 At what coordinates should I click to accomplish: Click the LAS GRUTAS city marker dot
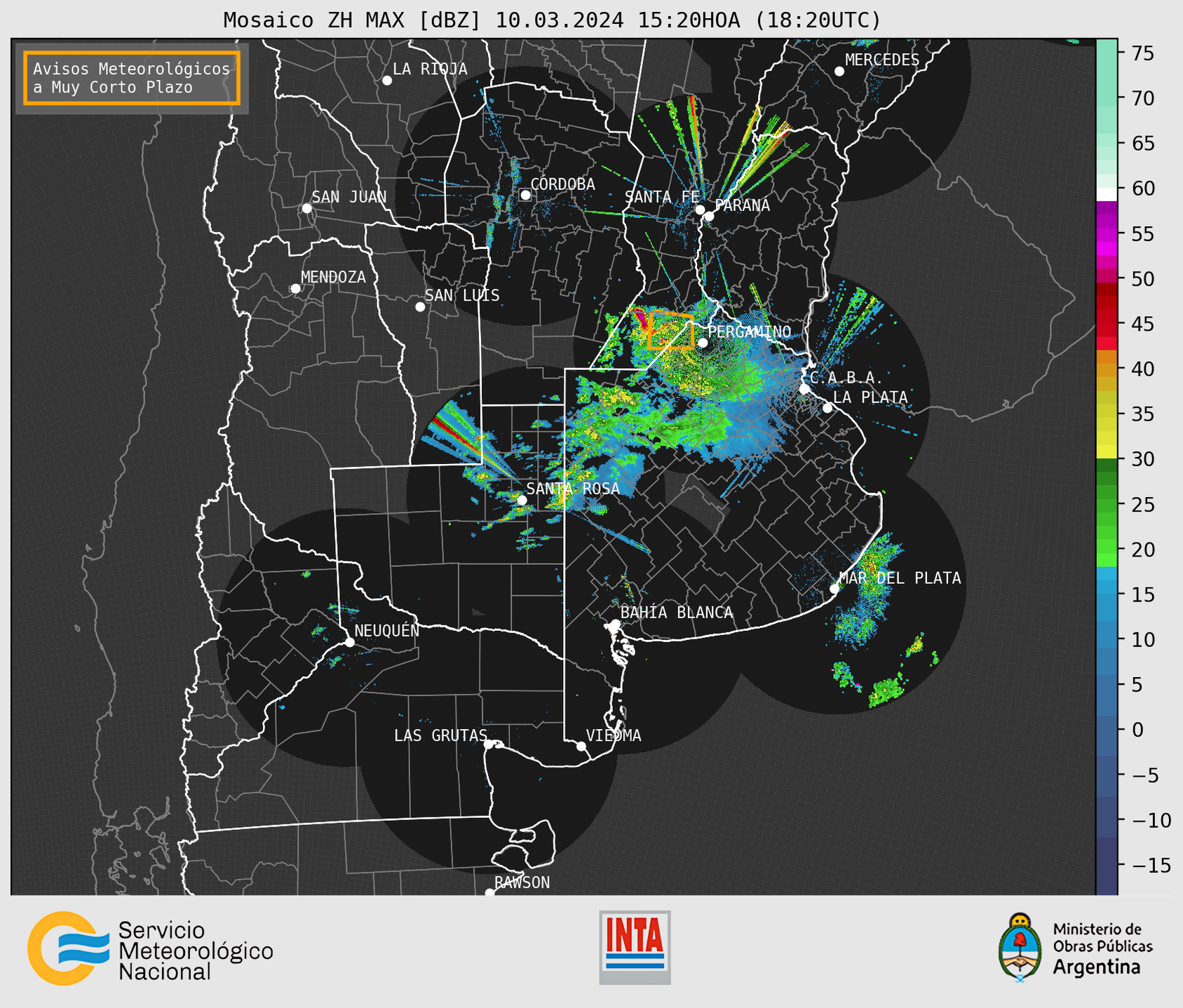click(489, 744)
